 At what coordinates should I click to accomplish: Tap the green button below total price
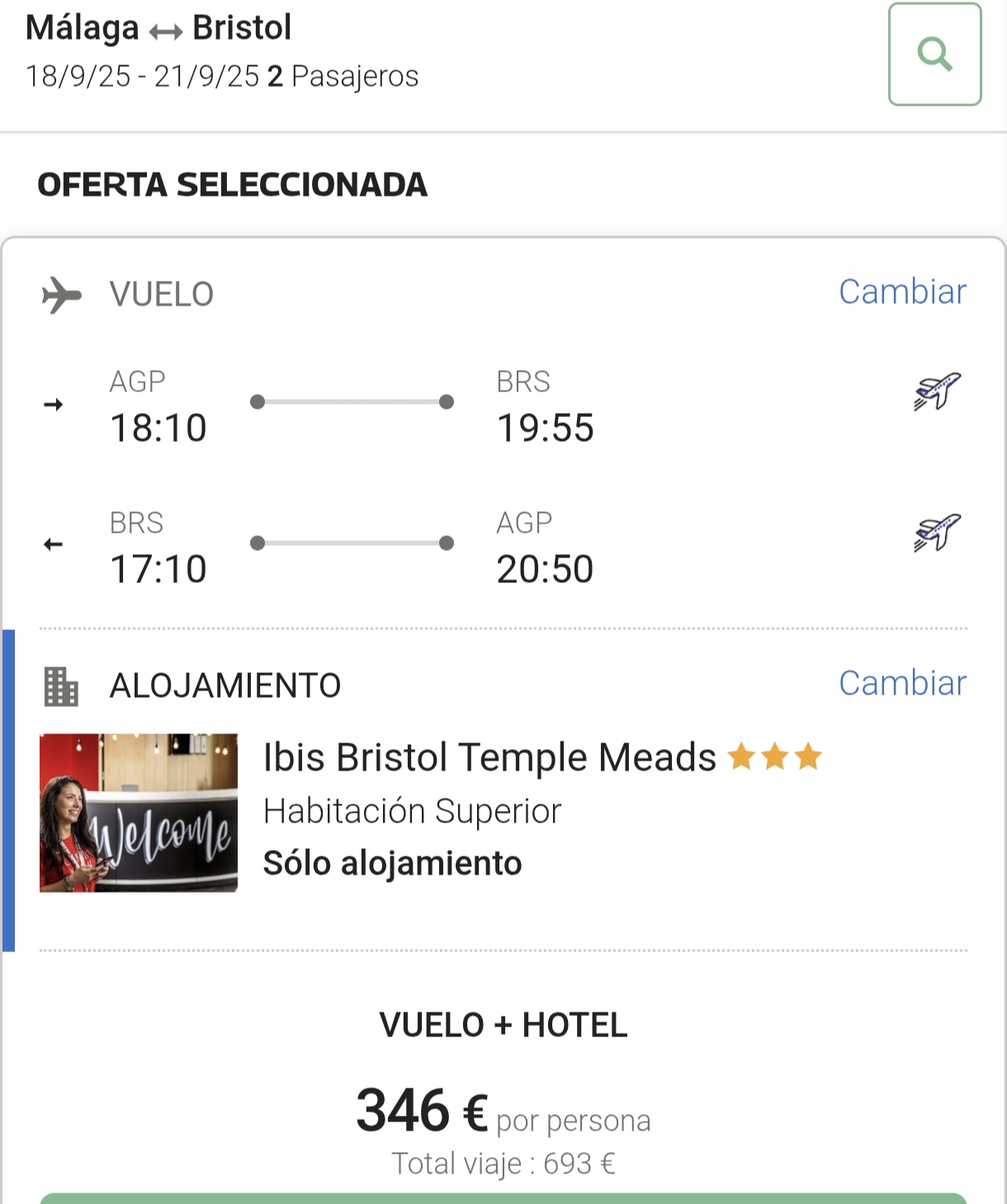pos(503,1198)
